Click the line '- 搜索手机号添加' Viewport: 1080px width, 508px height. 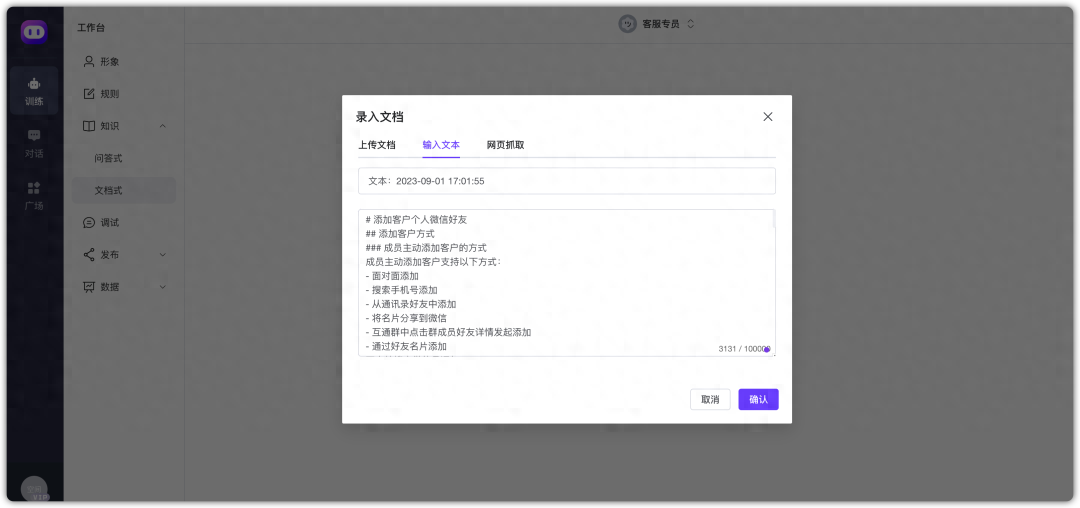coord(402,290)
